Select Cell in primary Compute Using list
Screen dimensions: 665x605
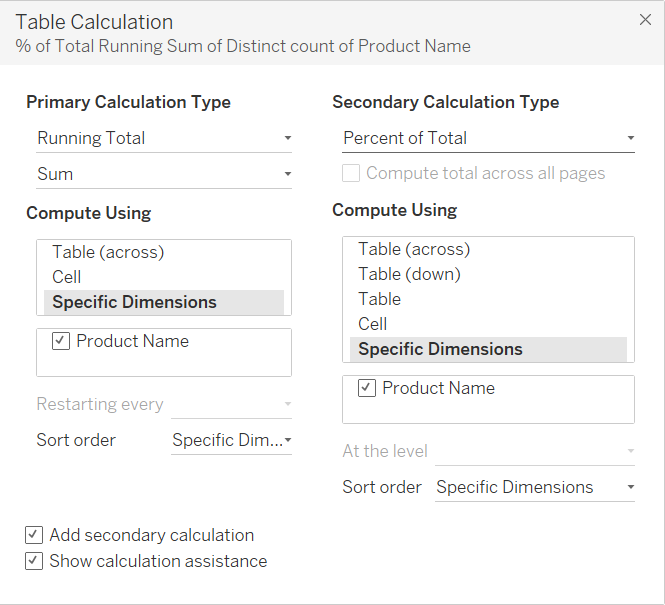tap(67, 277)
